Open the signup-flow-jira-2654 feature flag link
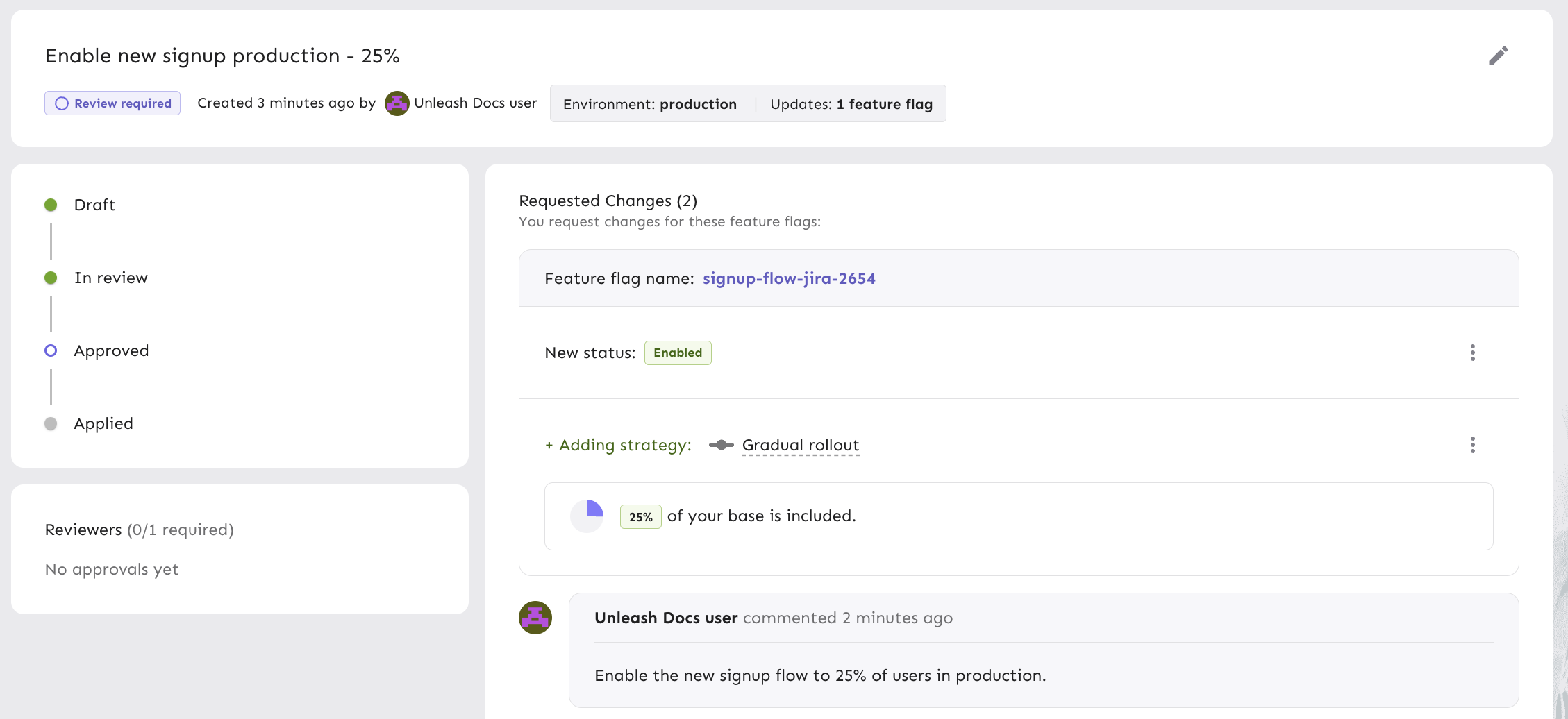This screenshot has width=1568, height=719. pos(789,278)
